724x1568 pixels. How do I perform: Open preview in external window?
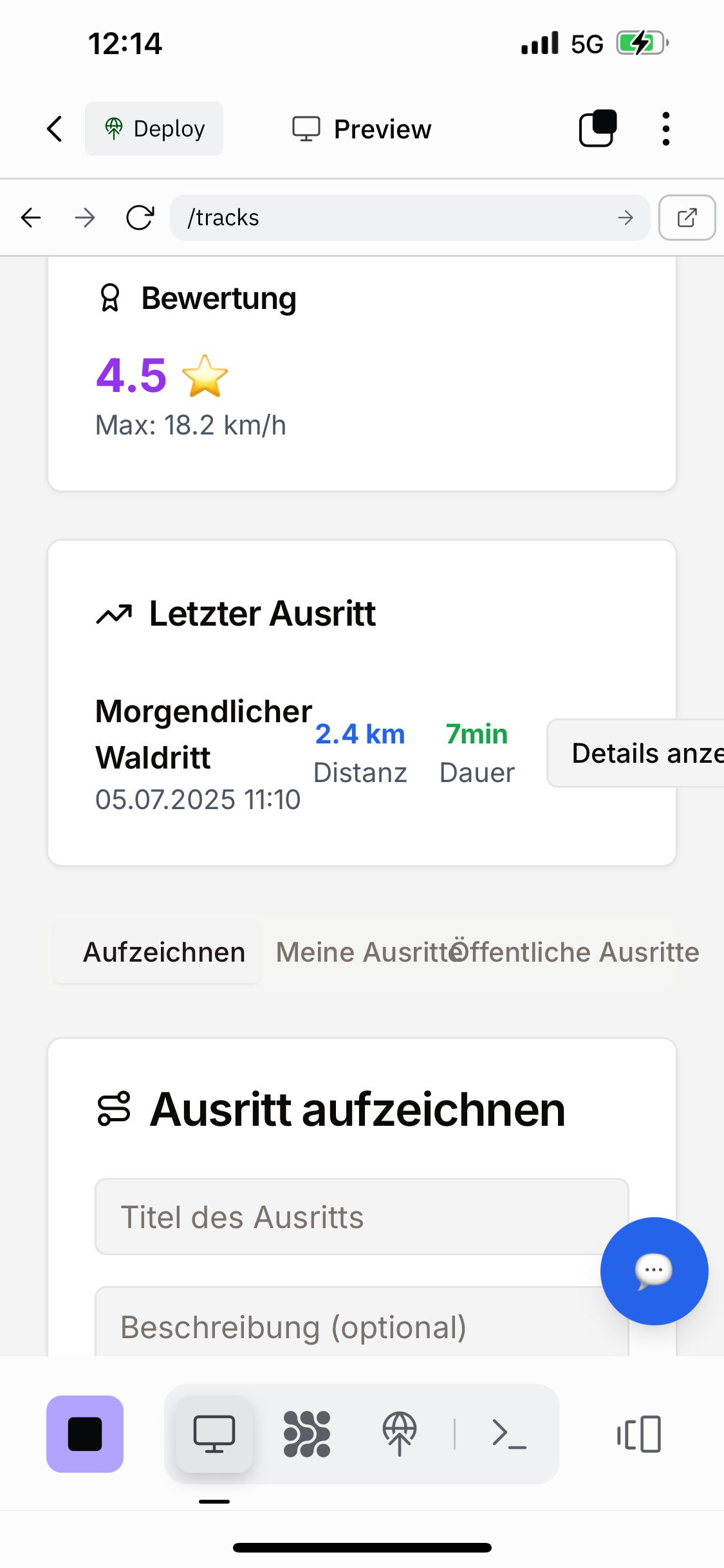687,218
